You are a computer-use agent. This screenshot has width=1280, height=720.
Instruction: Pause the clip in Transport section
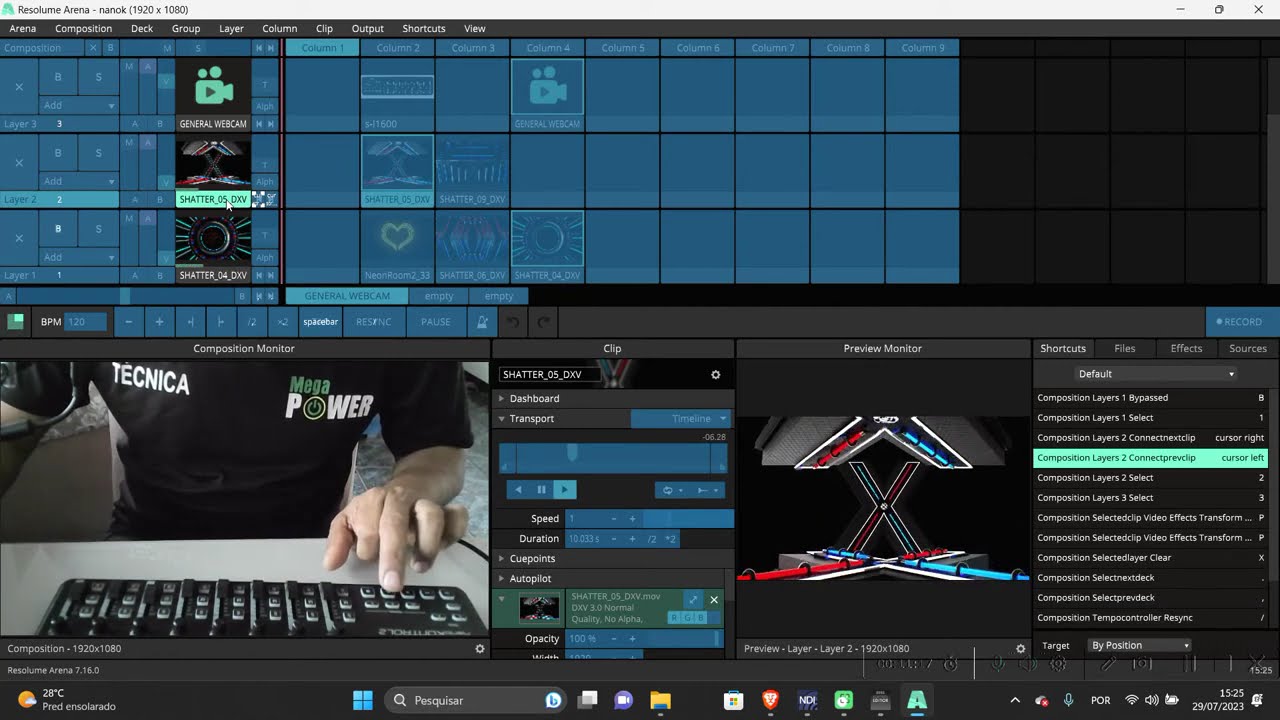pyautogui.click(x=541, y=490)
